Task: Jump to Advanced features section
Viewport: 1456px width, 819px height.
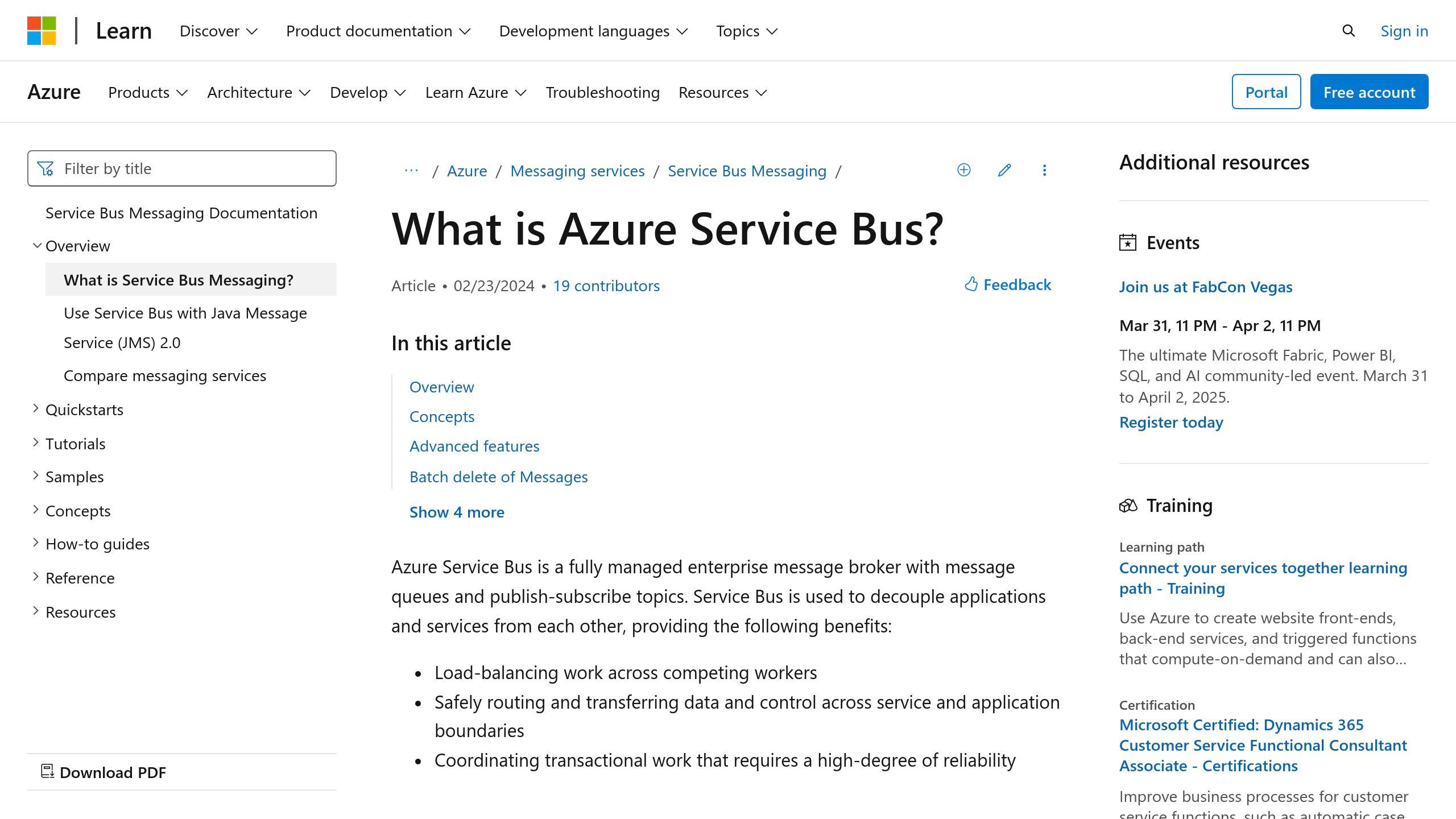Action: pos(474,446)
